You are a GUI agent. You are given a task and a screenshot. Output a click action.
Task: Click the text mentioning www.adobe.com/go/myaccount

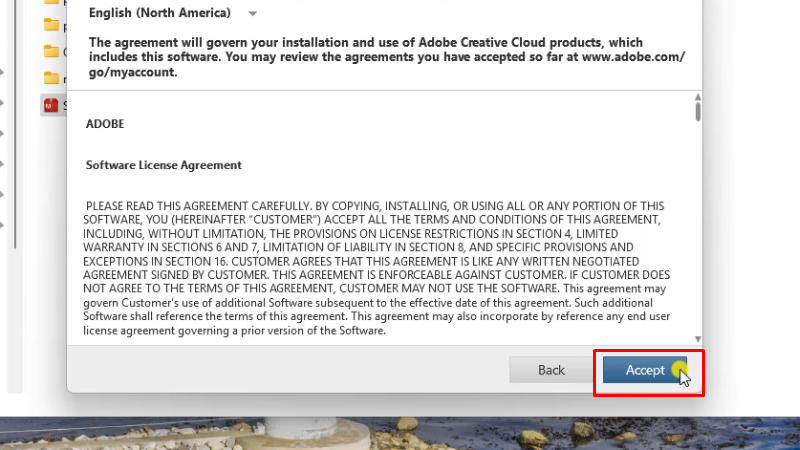pyautogui.click(x=387, y=57)
